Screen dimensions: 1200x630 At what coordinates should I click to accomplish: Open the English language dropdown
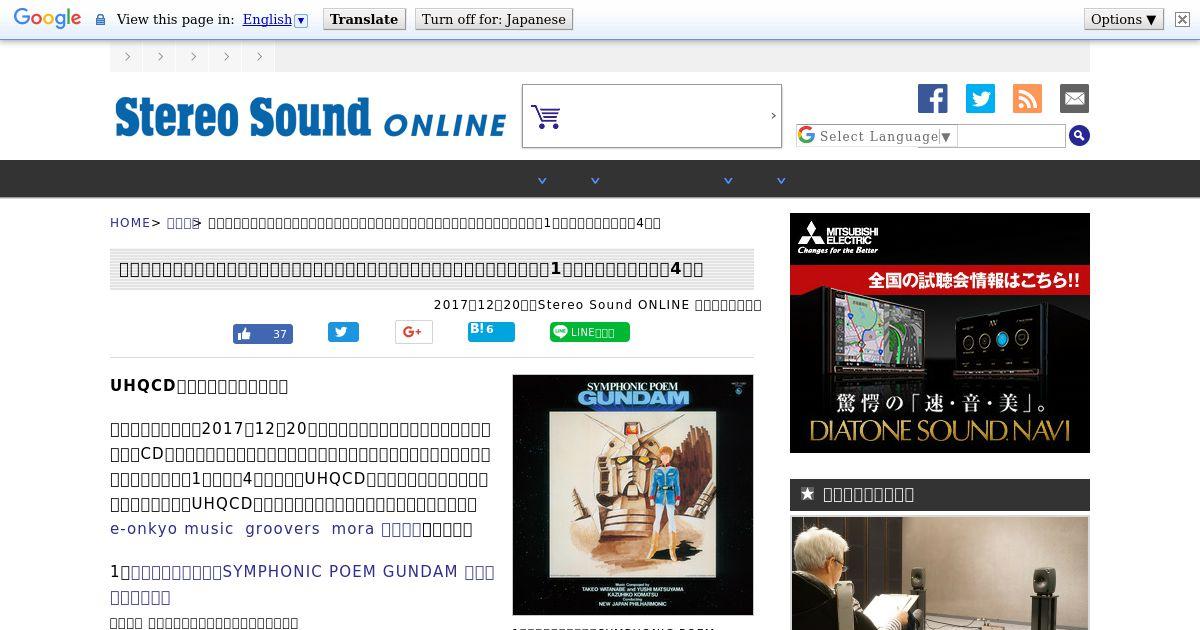275,19
